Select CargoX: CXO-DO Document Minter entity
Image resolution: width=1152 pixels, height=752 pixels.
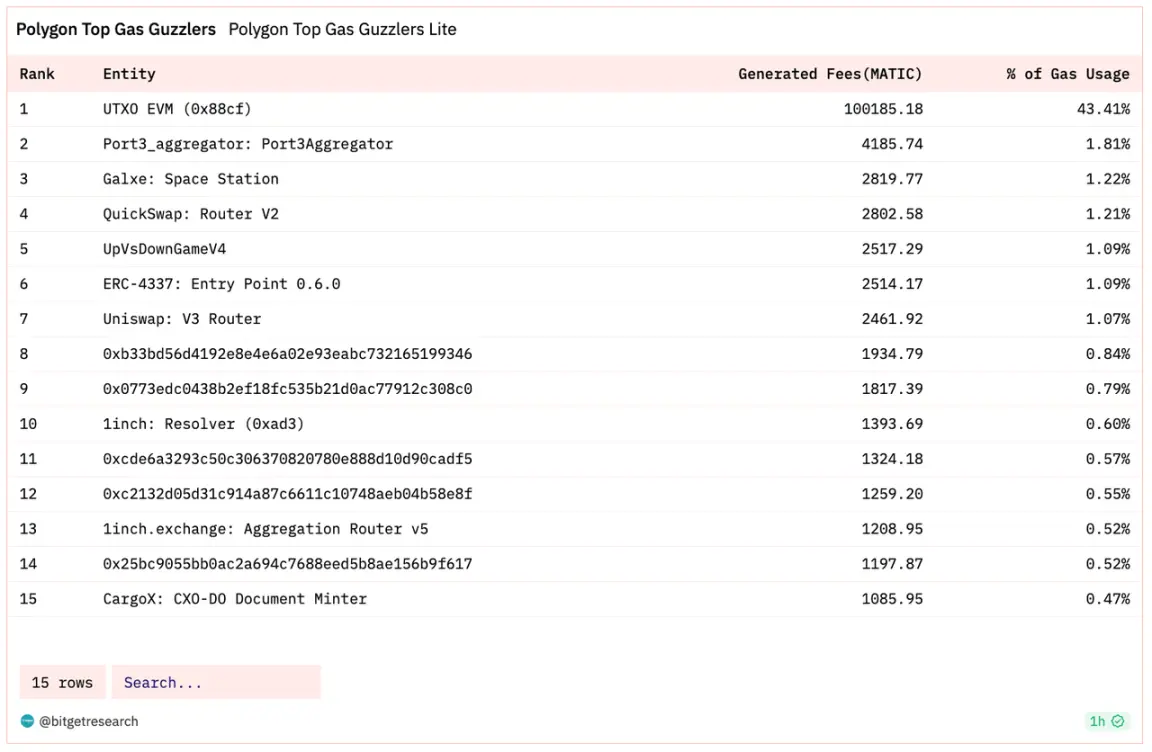234,599
